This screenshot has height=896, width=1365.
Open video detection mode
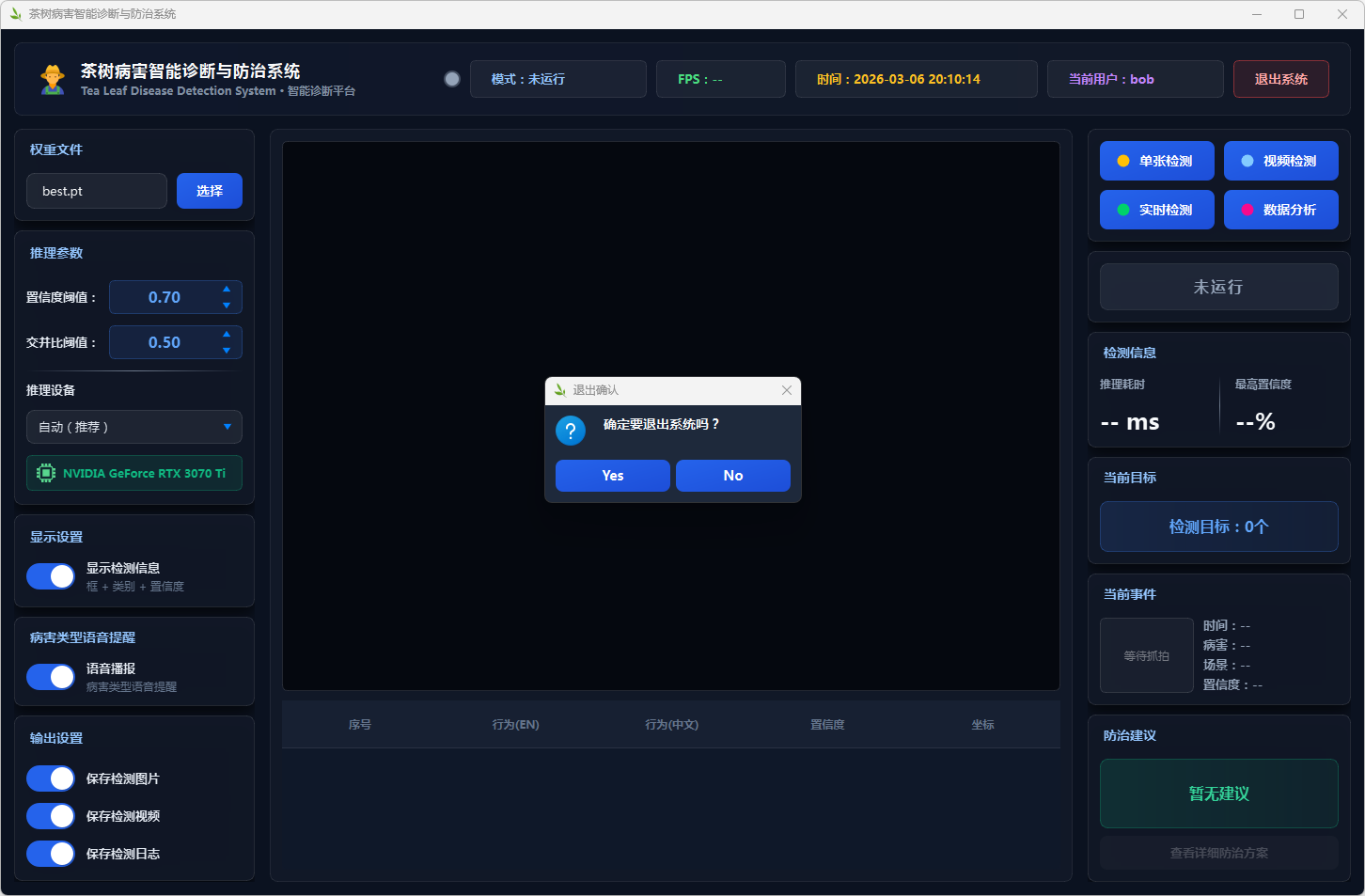point(1280,161)
